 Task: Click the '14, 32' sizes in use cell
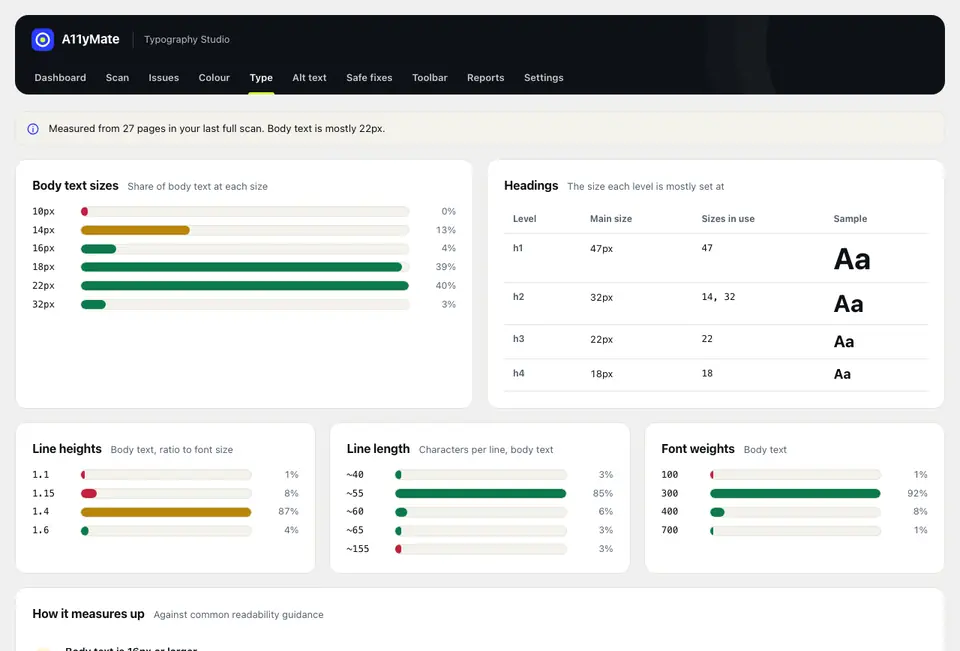point(718,297)
